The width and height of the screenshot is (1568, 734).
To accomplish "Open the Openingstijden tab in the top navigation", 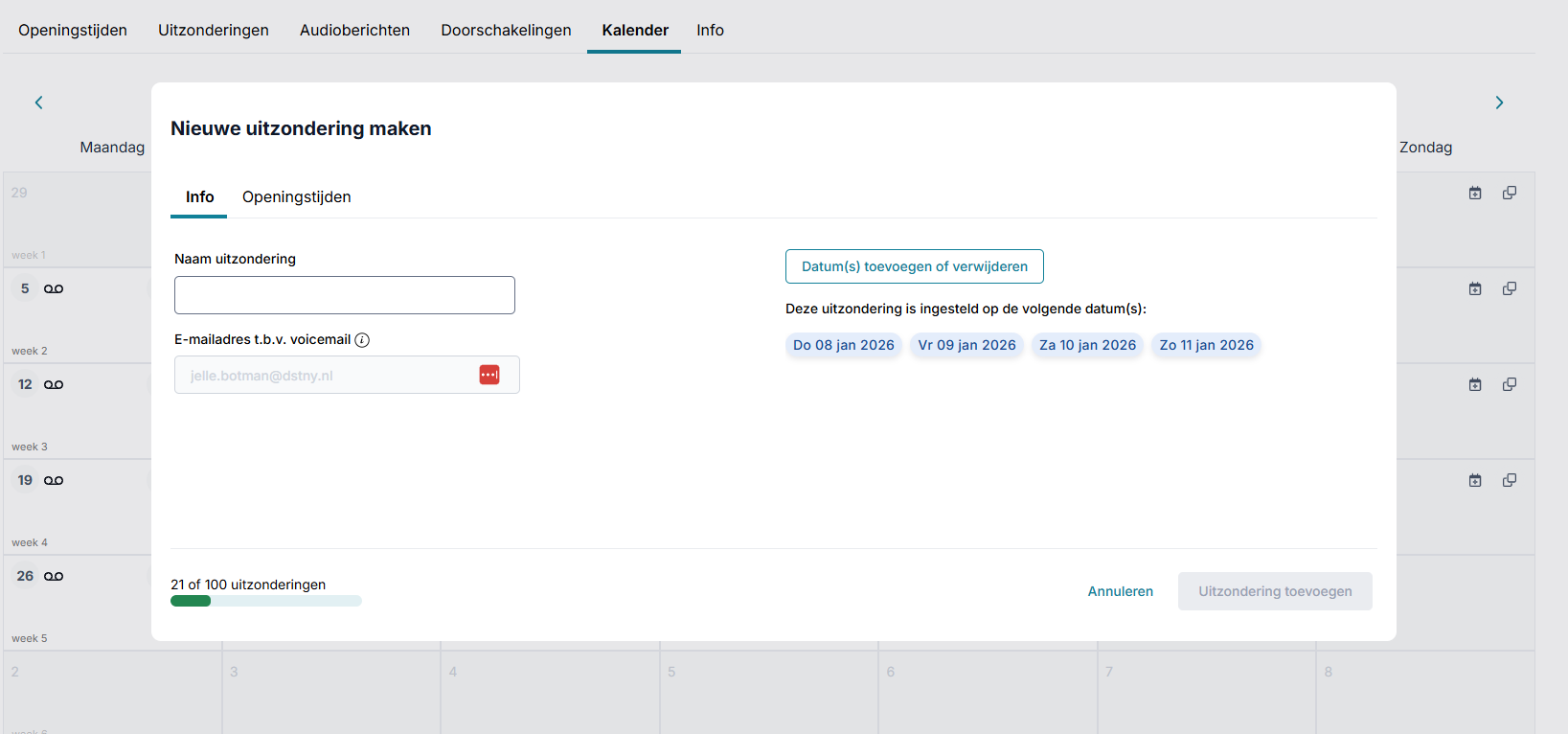I will point(73,30).
